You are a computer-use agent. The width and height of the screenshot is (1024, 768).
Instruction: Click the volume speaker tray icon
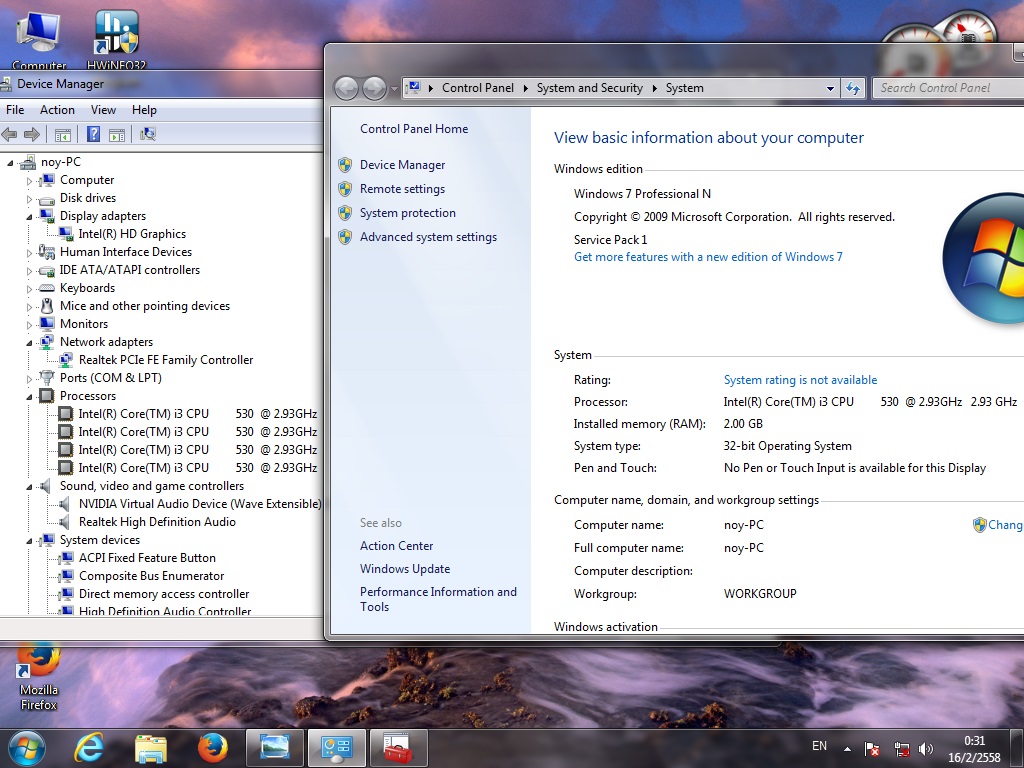[x=926, y=748]
